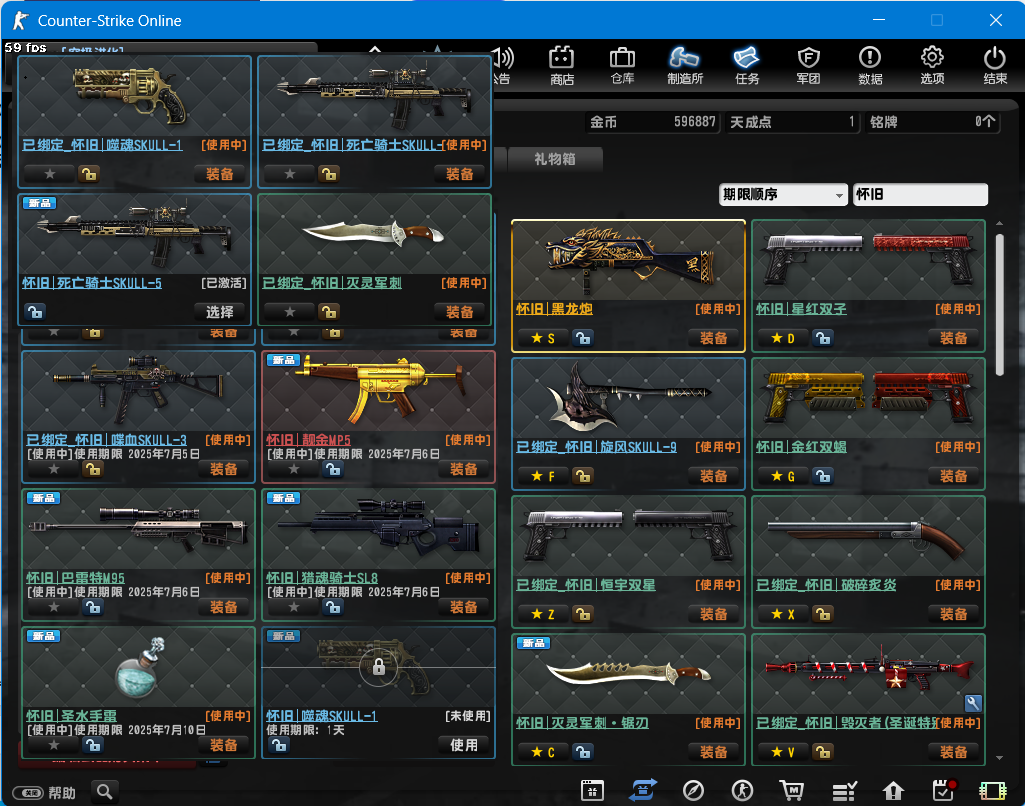Toggle the lock on 星红双子 card
Image resolution: width=1025 pixels, height=806 pixels.
pyautogui.click(x=822, y=338)
